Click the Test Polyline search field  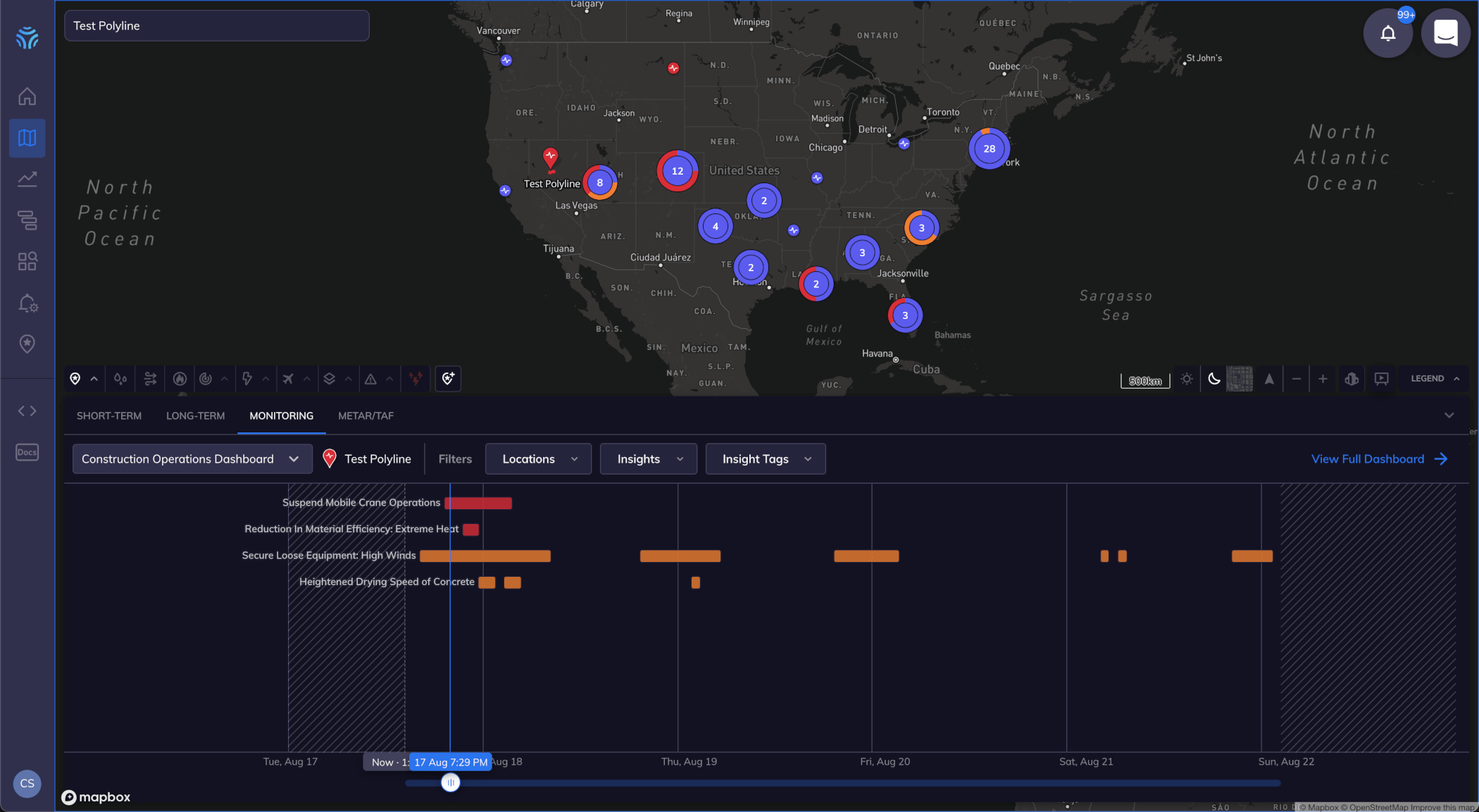click(x=216, y=26)
